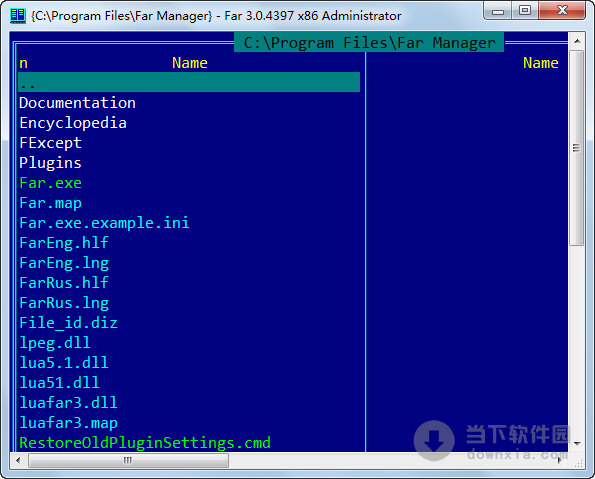The width and height of the screenshot is (595, 479).
Task: Select the Encyclopedia folder
Action: (73, 123)
